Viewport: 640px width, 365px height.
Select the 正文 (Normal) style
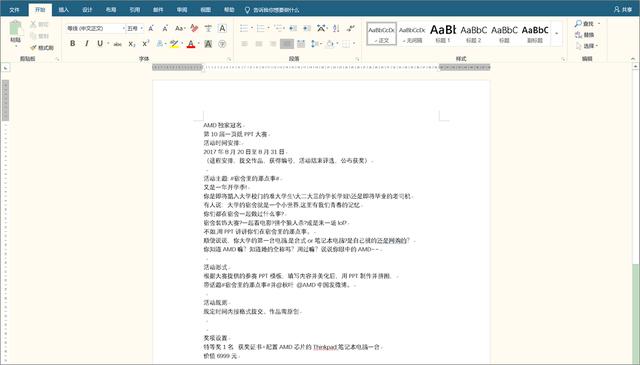382,33
